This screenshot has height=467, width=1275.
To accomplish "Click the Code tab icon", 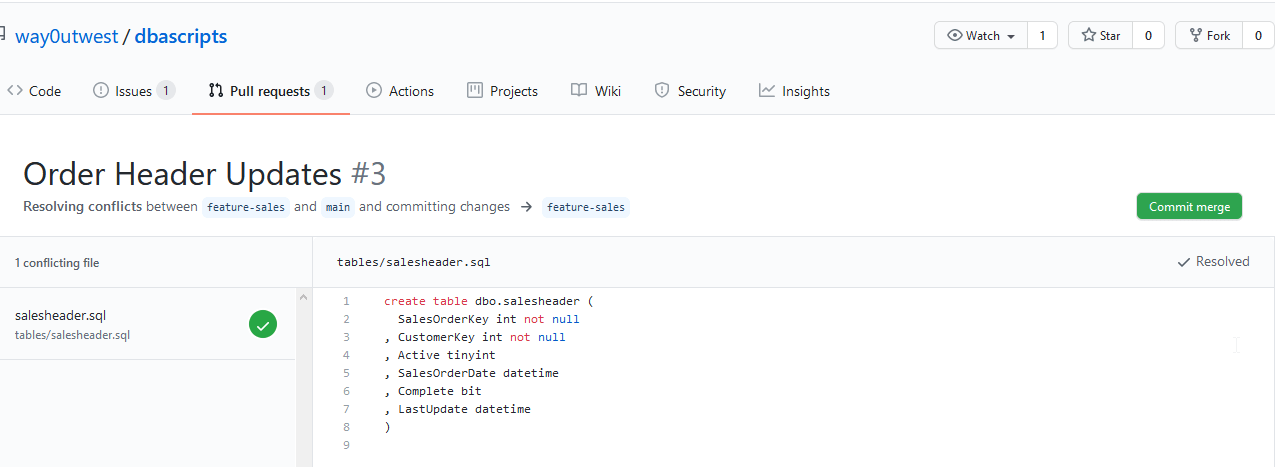I will [15, 91].
